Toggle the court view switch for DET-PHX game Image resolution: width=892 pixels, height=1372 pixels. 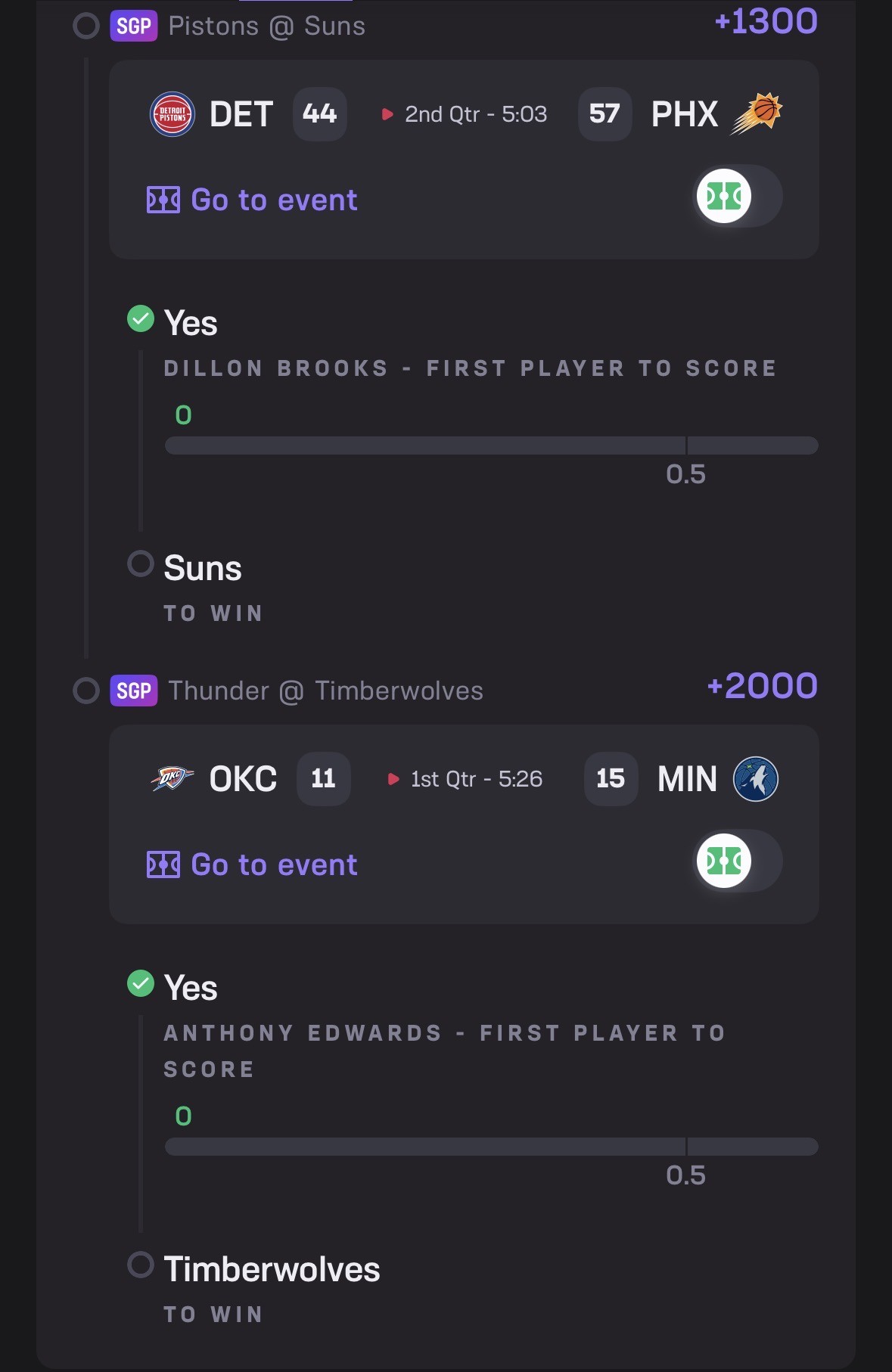[x=738, y=197]
